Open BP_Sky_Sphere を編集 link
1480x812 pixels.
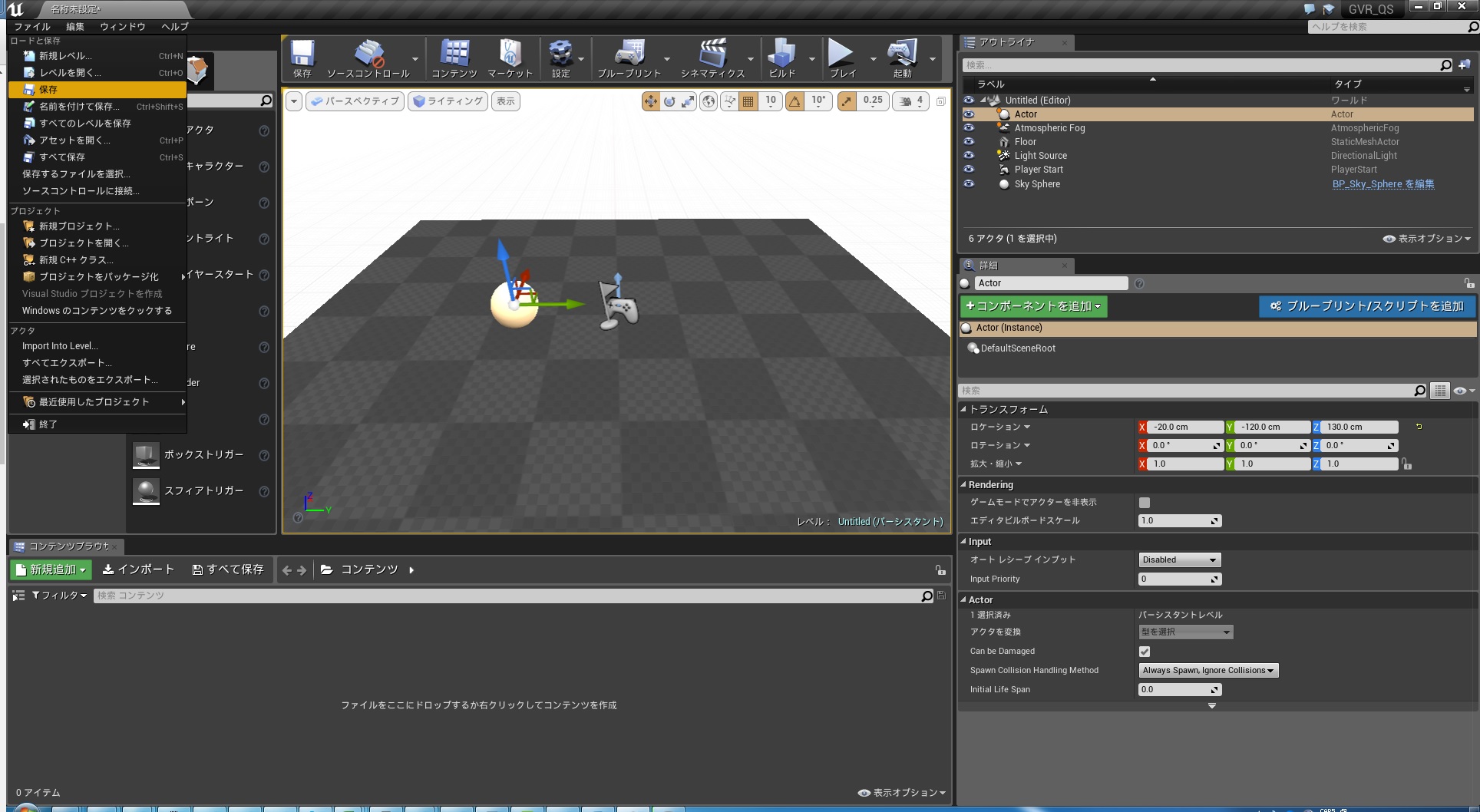(x=1383, y=184)
